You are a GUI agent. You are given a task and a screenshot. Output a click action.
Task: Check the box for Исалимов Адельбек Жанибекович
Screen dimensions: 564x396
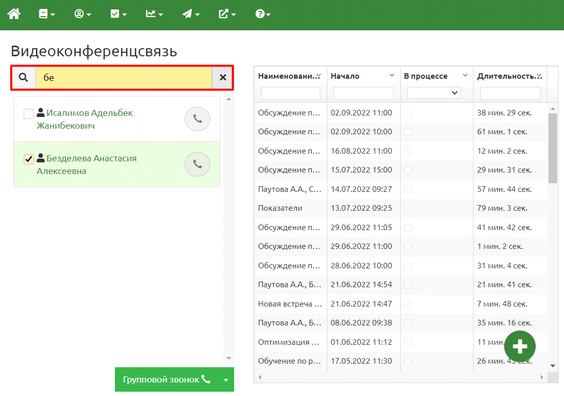tap(28, 114)
